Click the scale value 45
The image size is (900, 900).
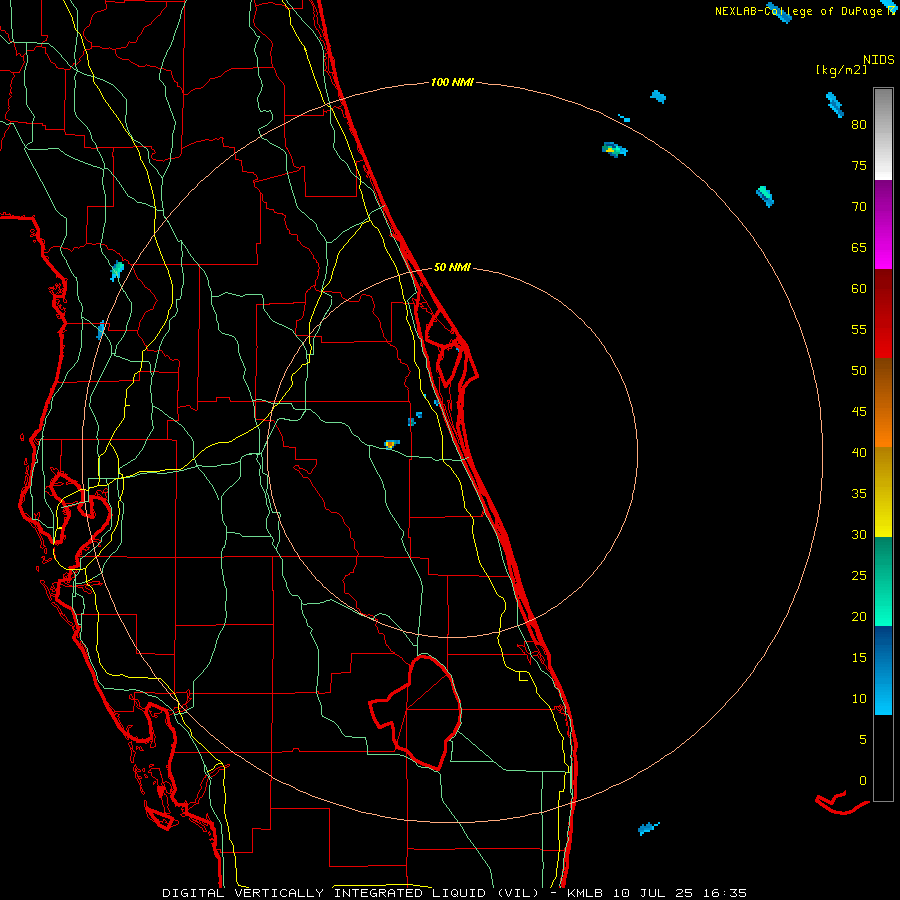click(x=859, y=412)
